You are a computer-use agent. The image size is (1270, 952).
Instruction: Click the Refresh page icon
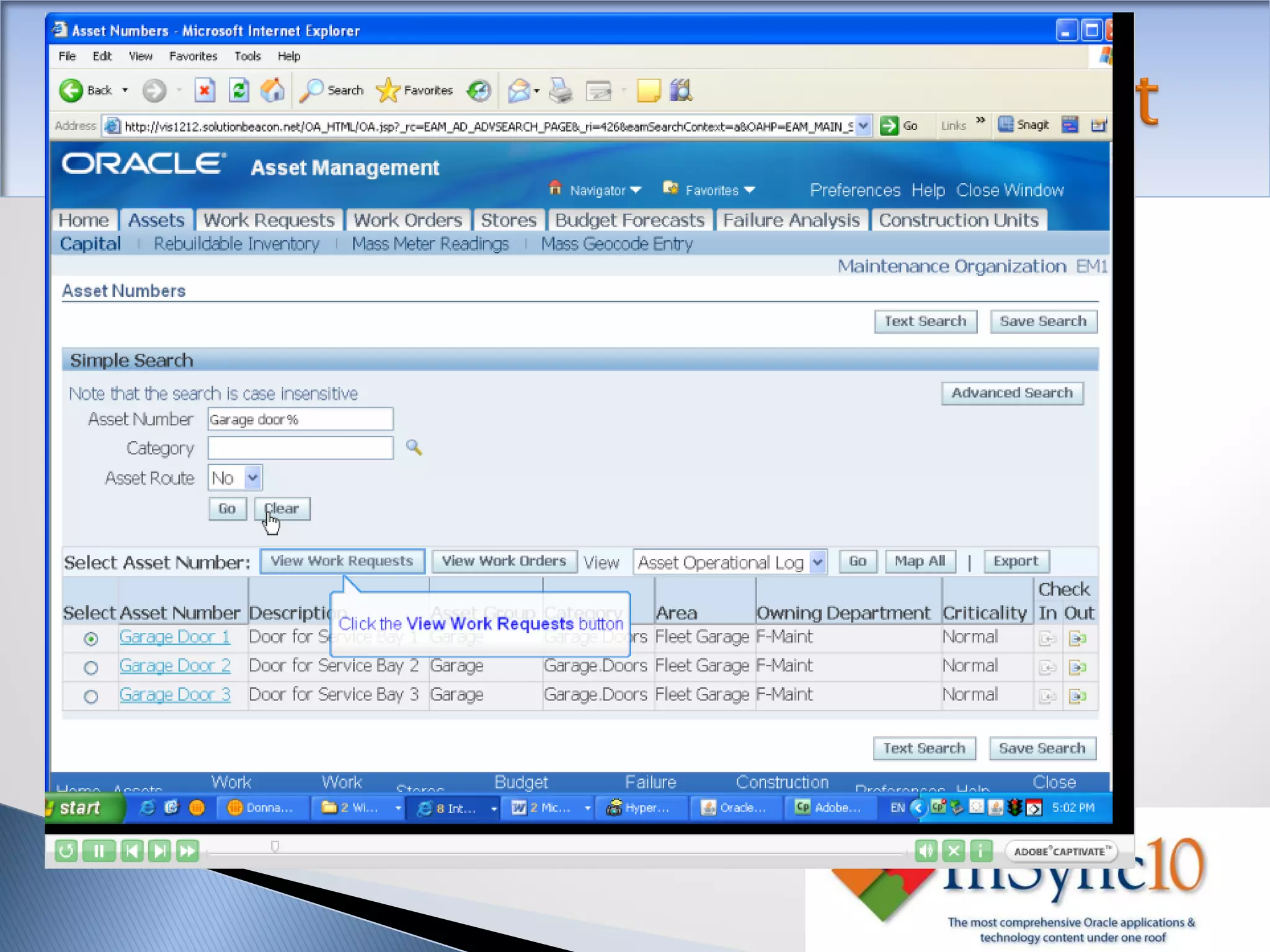(x=239, y=90)
